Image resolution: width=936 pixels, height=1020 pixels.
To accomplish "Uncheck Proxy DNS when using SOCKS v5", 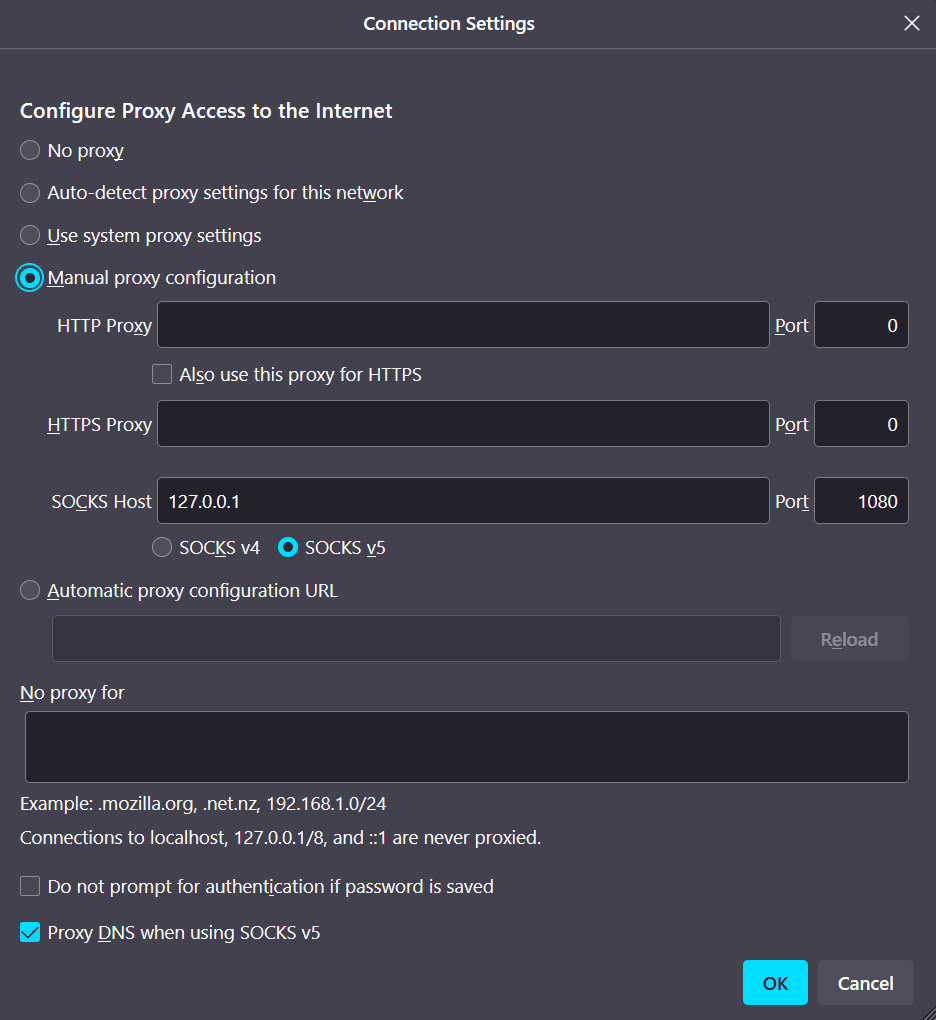I will pos(30,933).
